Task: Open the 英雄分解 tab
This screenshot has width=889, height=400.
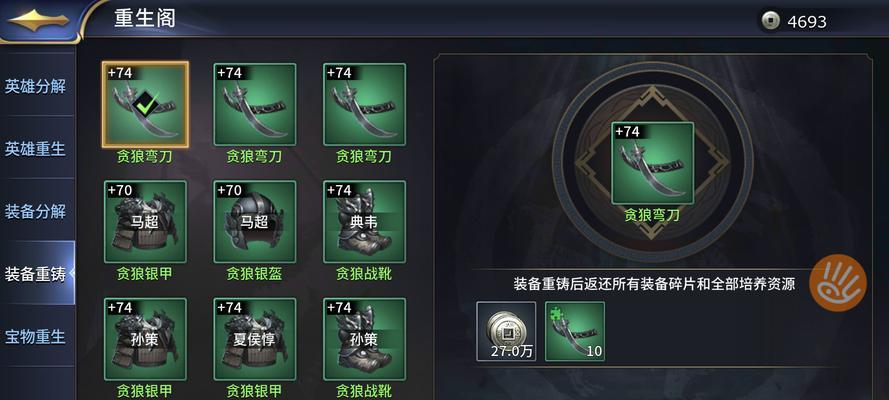Action: tap(37, 86)
